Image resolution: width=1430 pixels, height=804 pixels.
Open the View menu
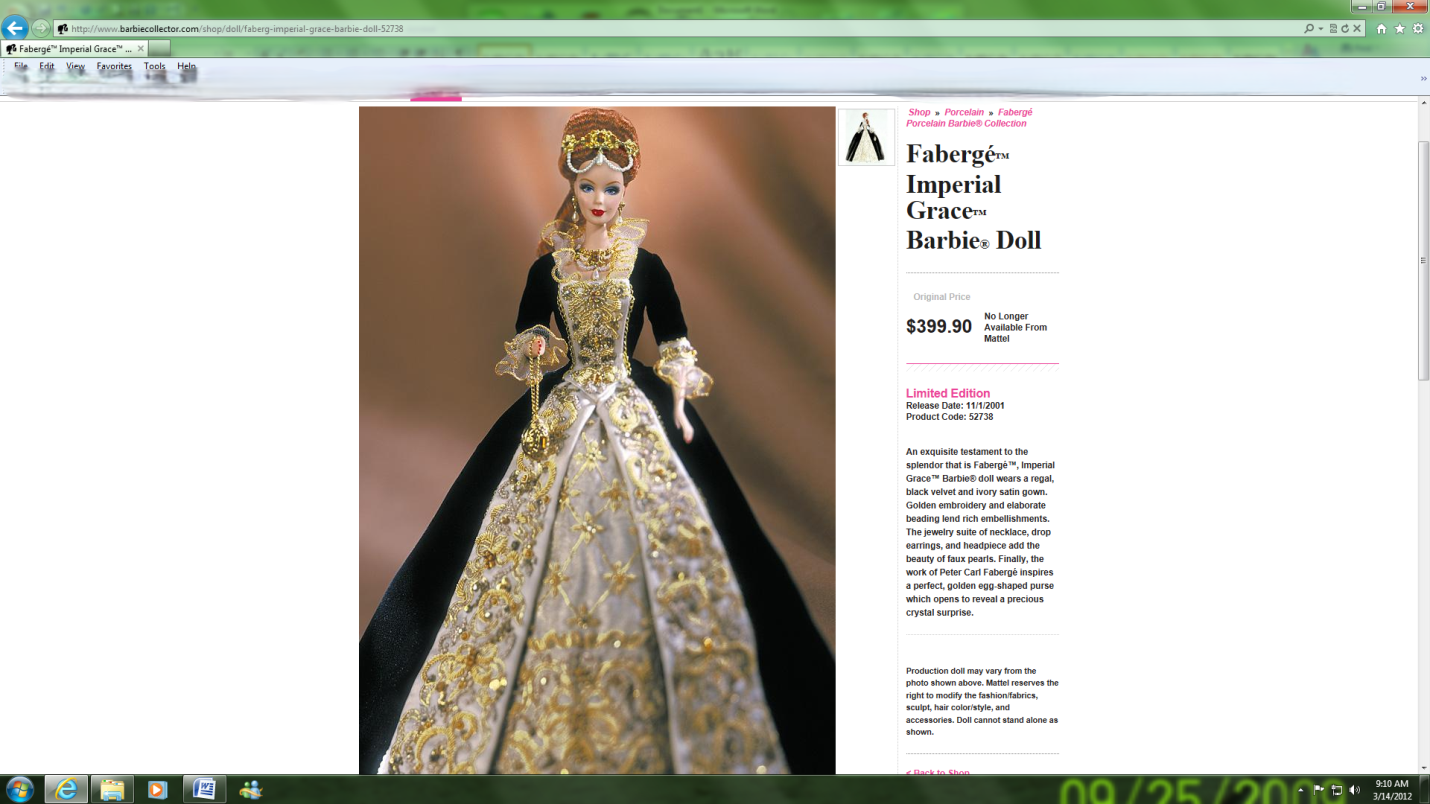[75, 66]
